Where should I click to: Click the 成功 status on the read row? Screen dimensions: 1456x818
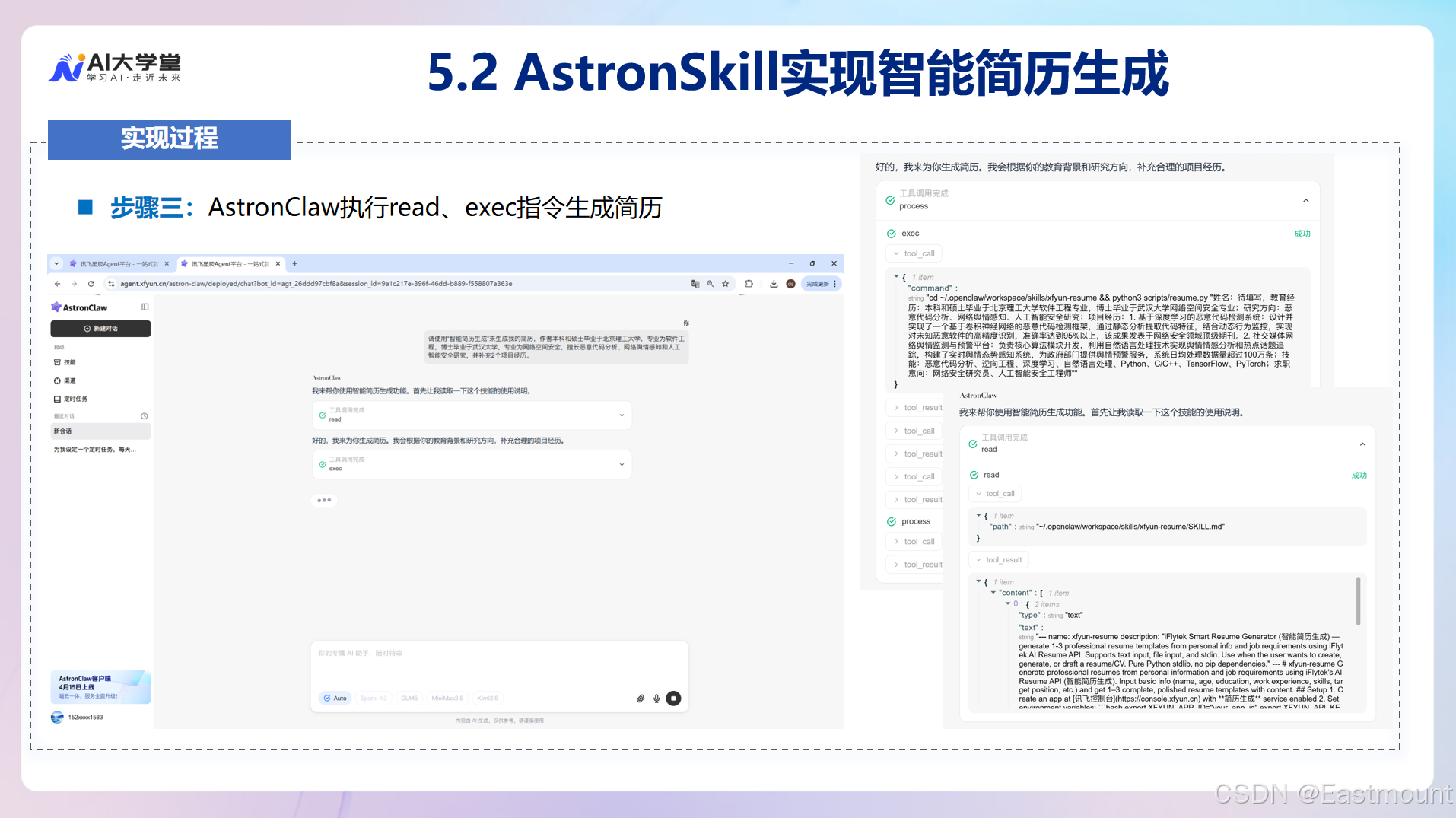(x=1359, y=476)
